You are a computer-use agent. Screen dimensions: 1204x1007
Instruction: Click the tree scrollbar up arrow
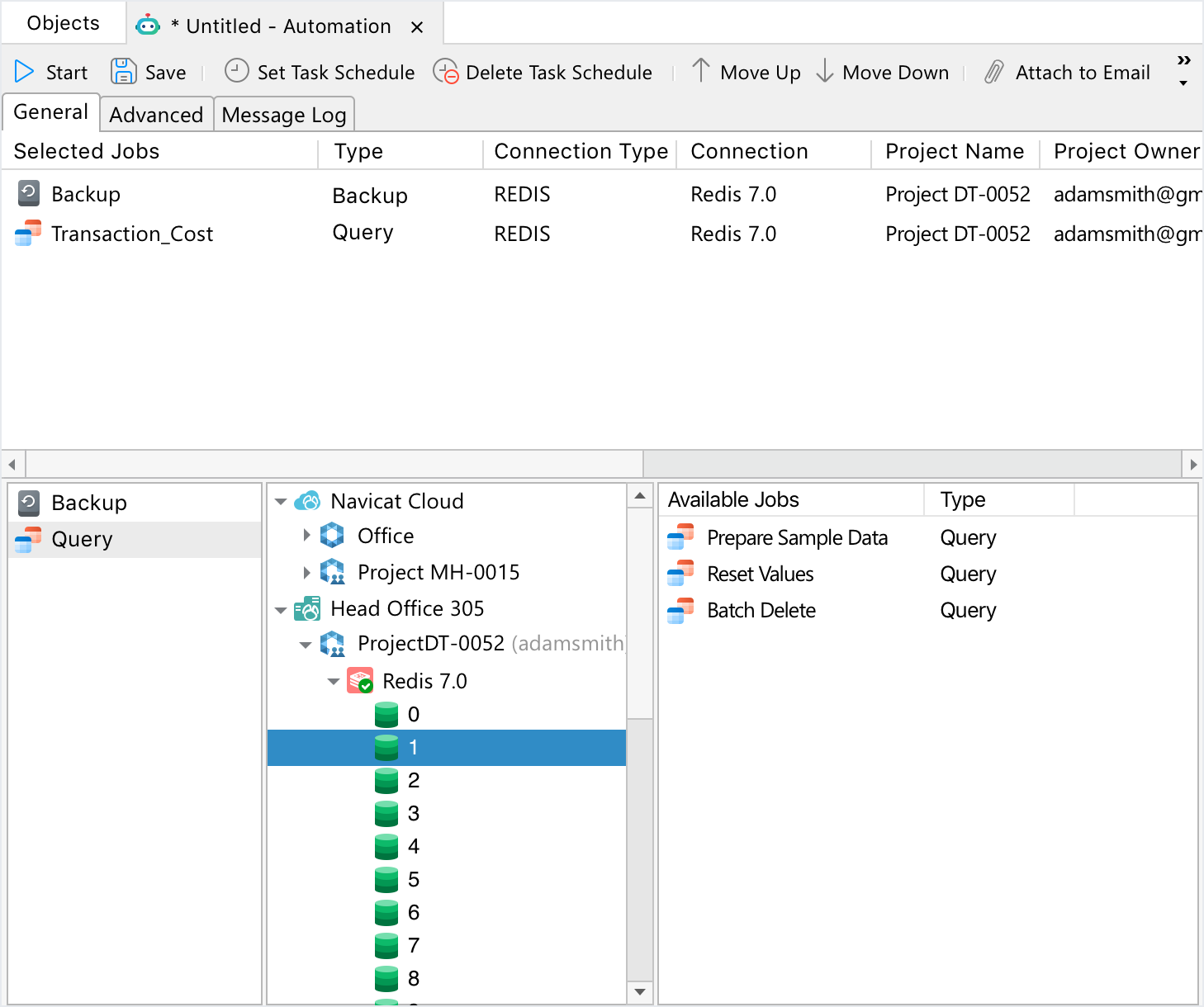click(640, 496)
